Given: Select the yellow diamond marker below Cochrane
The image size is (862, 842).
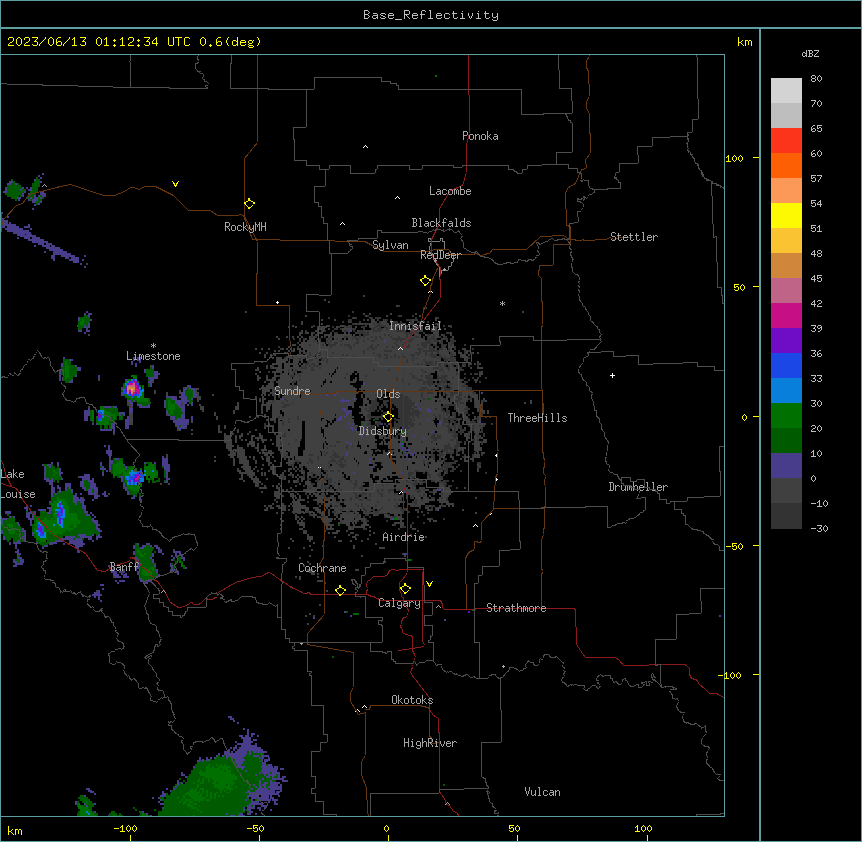Looking at the screenshot, I should click(340, 590).
